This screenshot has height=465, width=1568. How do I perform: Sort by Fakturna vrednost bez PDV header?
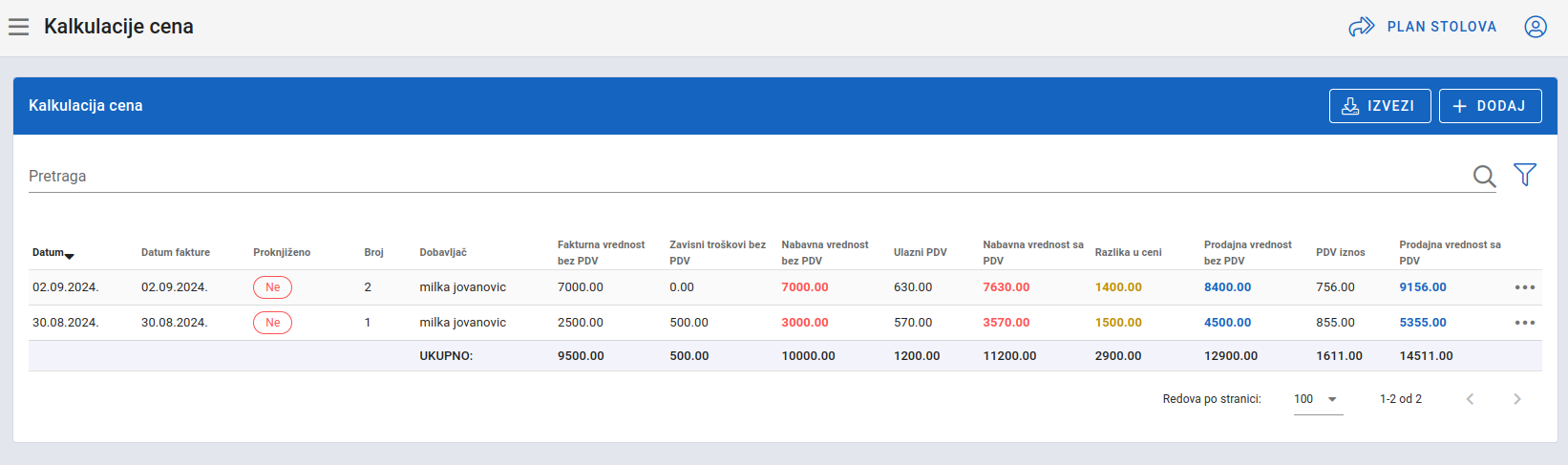(x=601, y=252)
